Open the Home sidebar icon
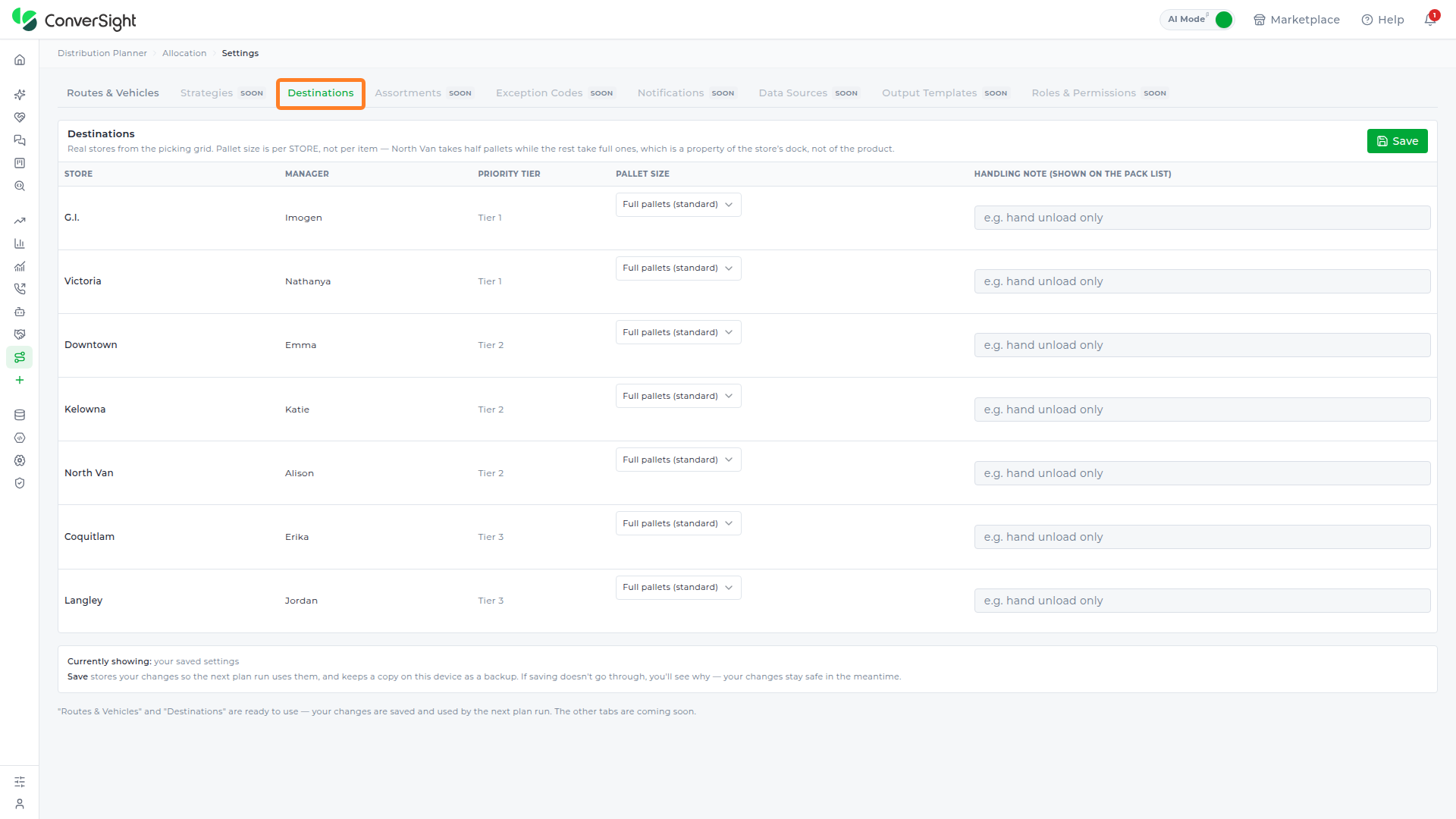Viewport: 1456px width, 819px height. (x=20, y=60)
